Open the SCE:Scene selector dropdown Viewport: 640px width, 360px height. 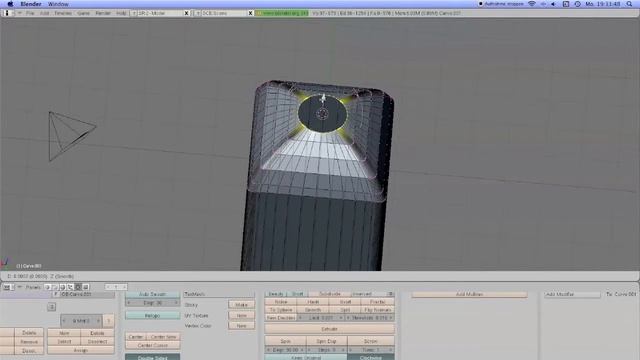click(198, 13)
